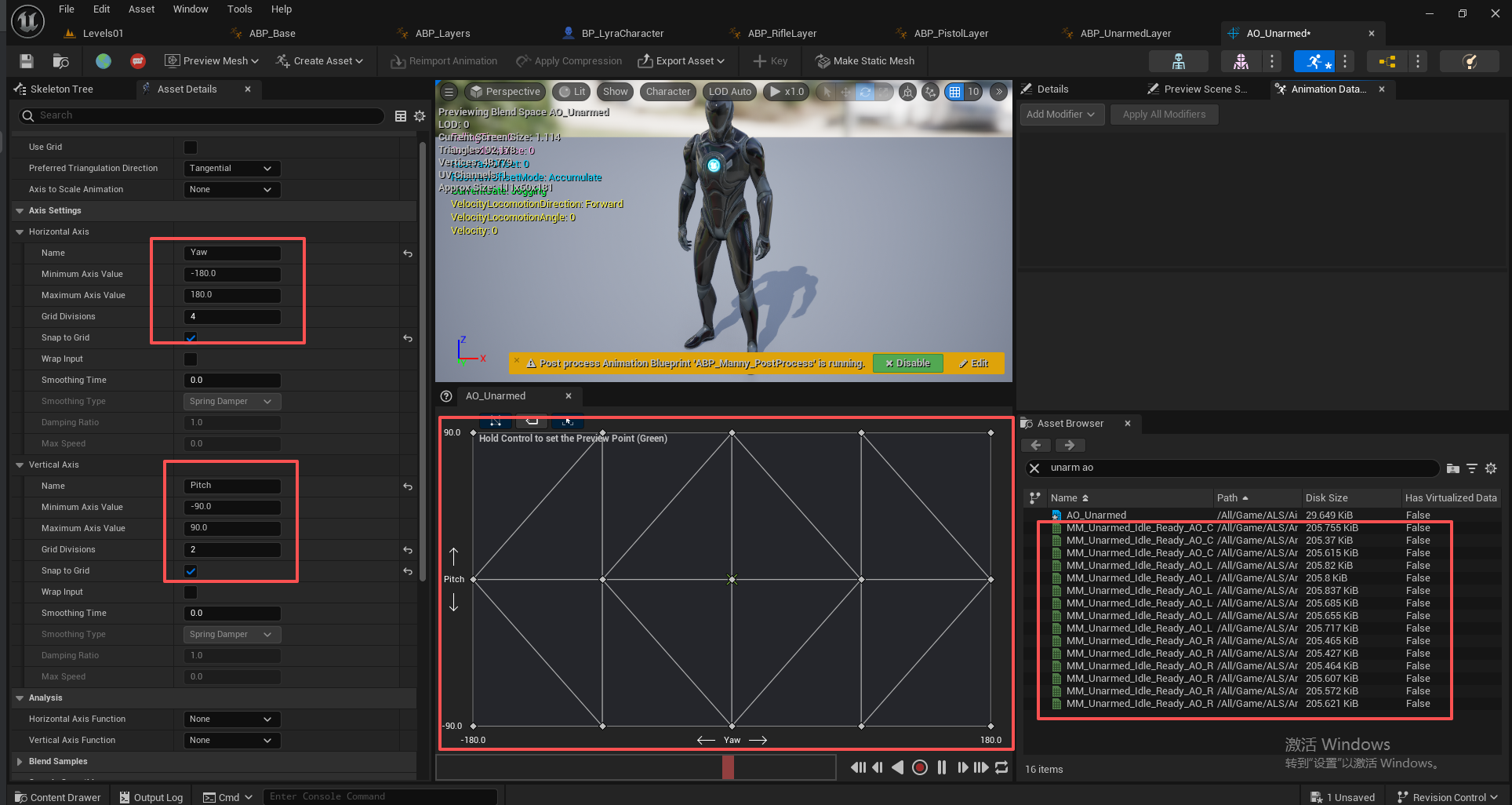Open the Vertical Axis Function dropdown
The width and height of the screenshot is (1512, 805).
231,741
